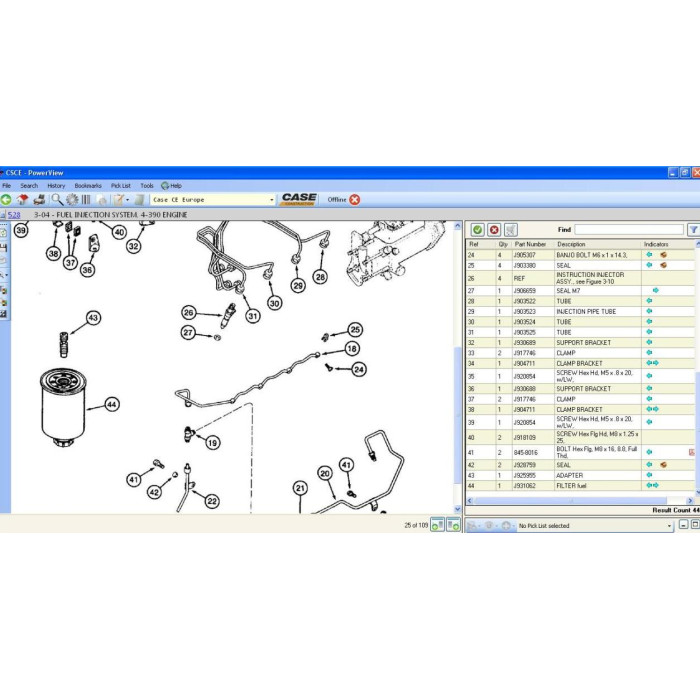Image resolution: width=700 pixels, height=700 pixels.
Task: Click inside the Find input field
Action: click(629, 229)
